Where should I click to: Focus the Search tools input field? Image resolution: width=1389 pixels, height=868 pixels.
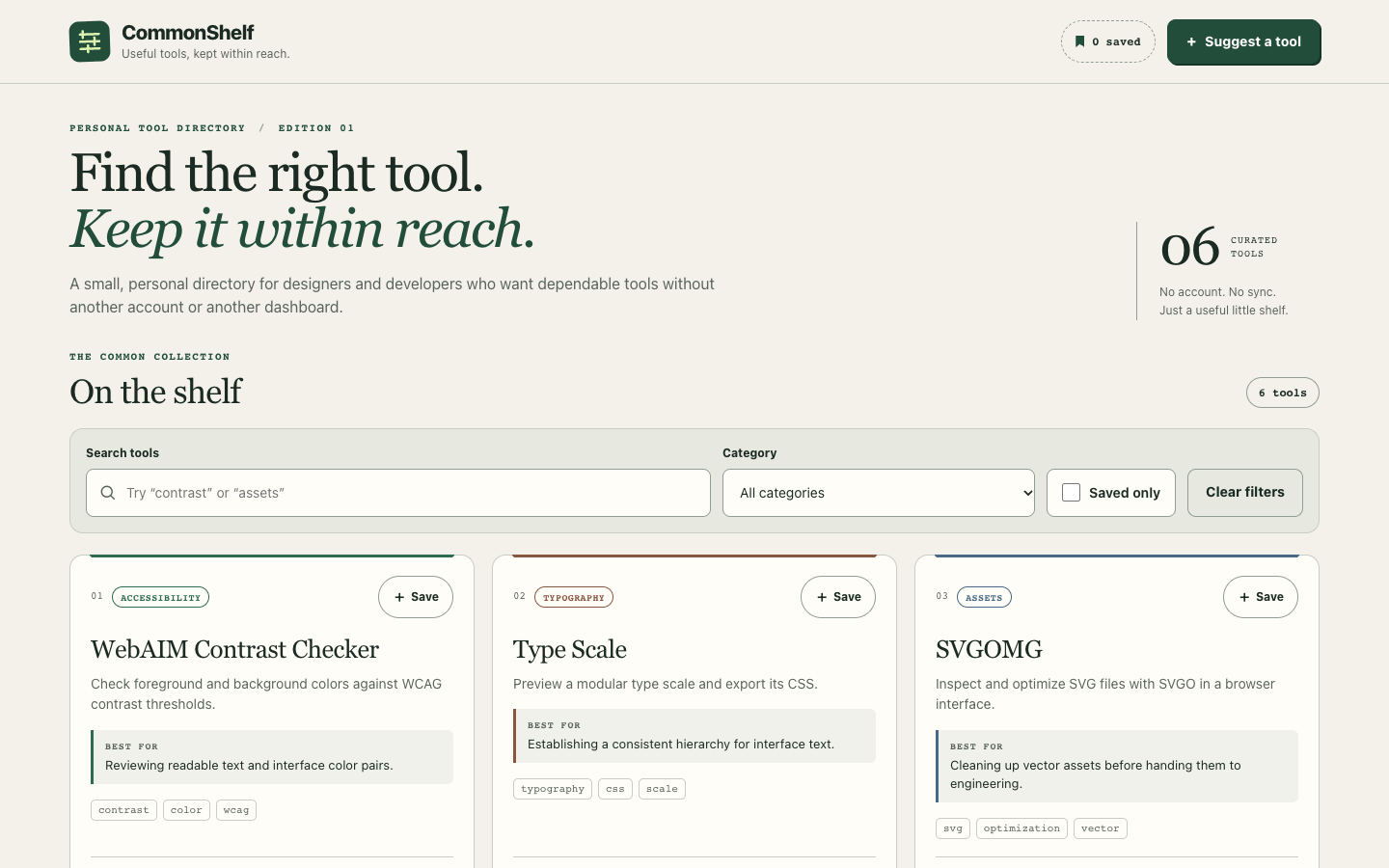point(398,493)
